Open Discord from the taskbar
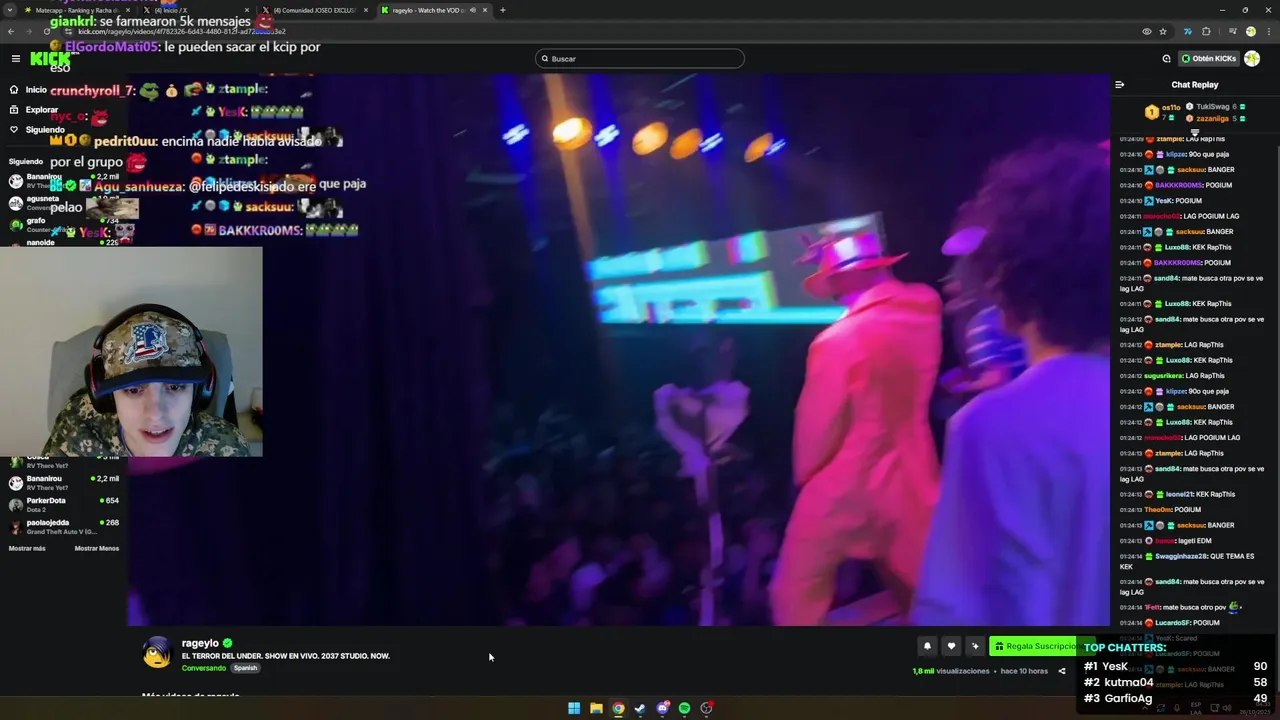This screenshot has height=720, width=1280. [x=662, y=708]
